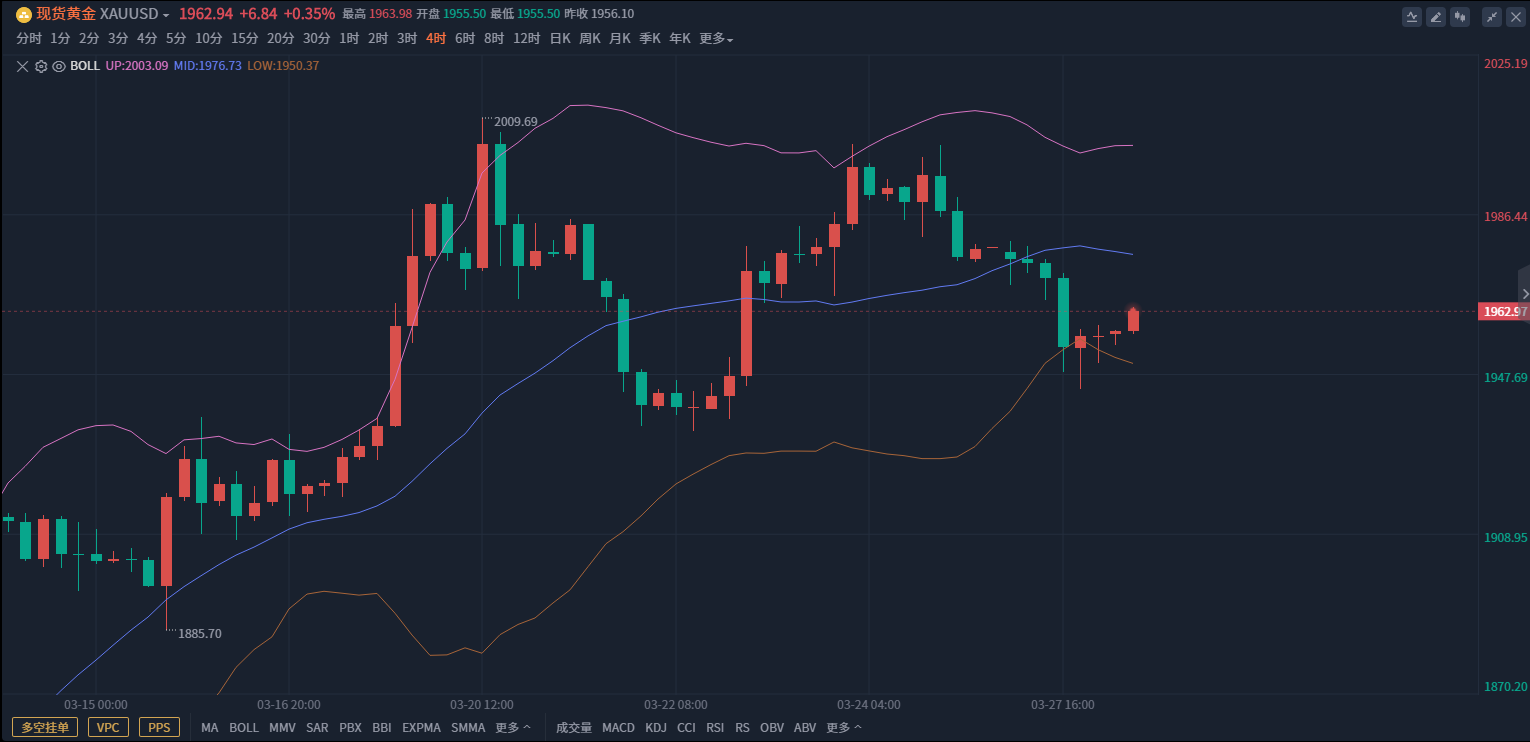Expand 更多 after SMMA indicators
The width and height of the screenshot is (1530, 742).
(x=513, y=728)
